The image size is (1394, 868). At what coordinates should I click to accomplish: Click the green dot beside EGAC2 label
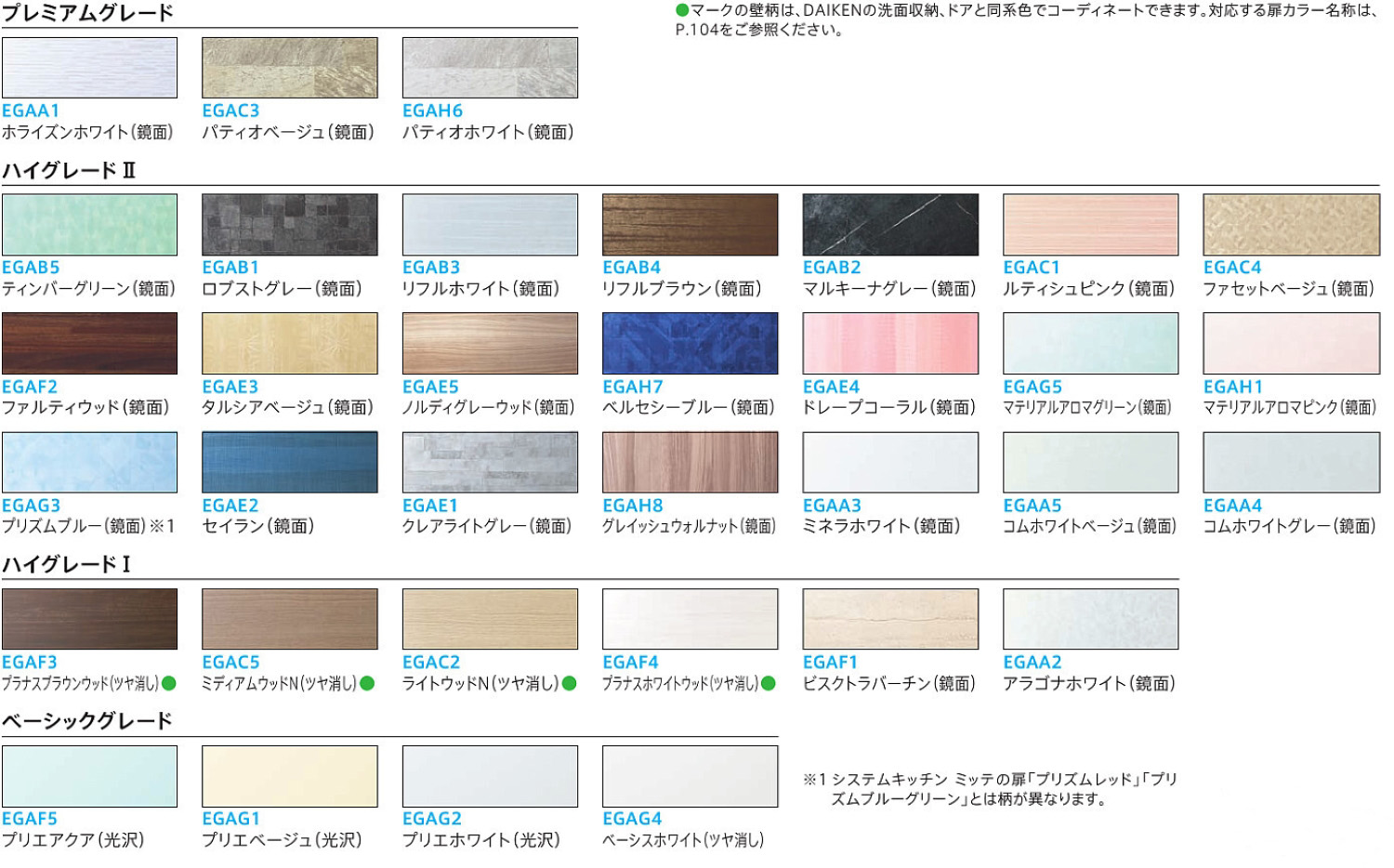pyautogui.click(x=569, y=684)
